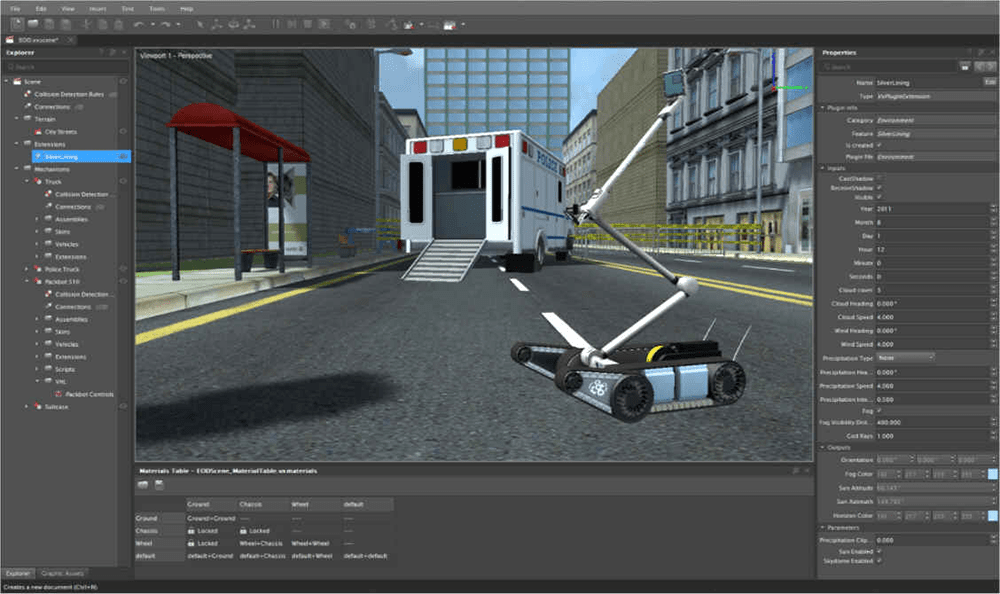Click the Cut scissors icon
This screenshot has width=1000, height=594.
(87, 23)
